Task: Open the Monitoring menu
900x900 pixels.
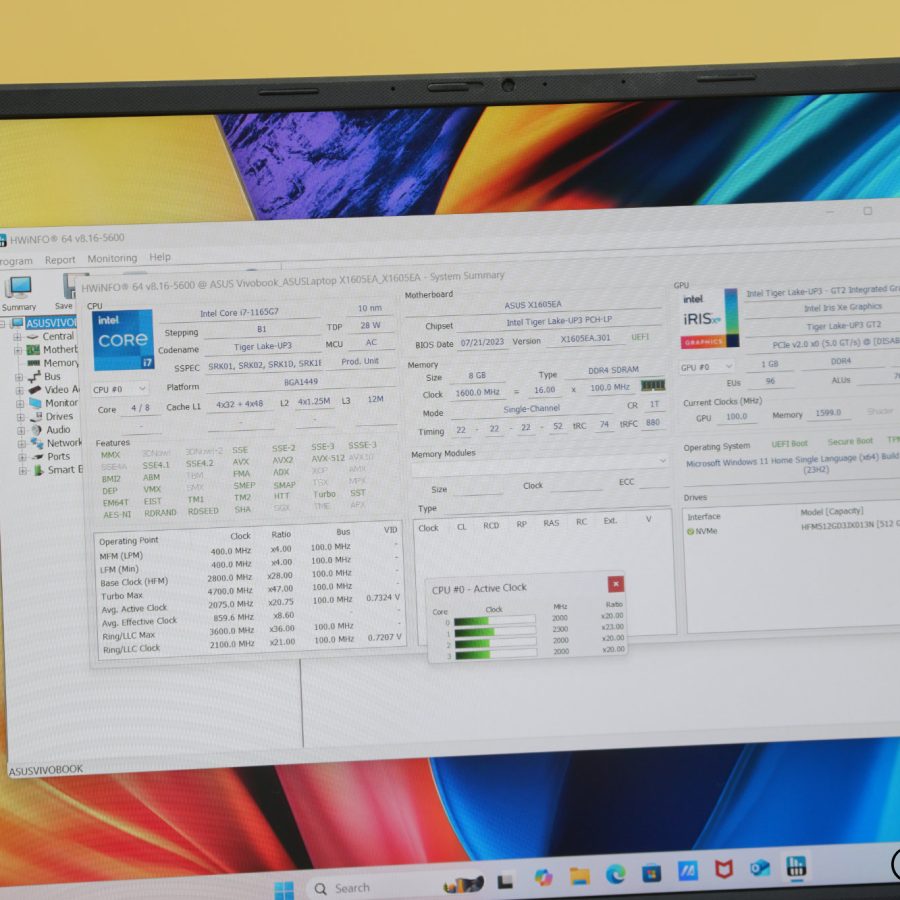Action: (x=112, y=258)
